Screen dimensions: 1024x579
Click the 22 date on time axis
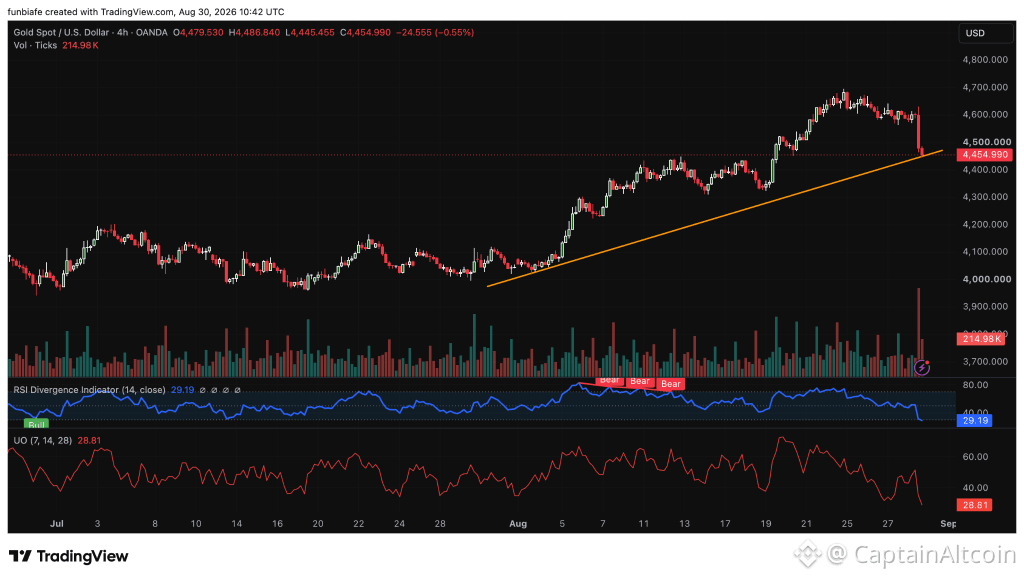(359, 524)
